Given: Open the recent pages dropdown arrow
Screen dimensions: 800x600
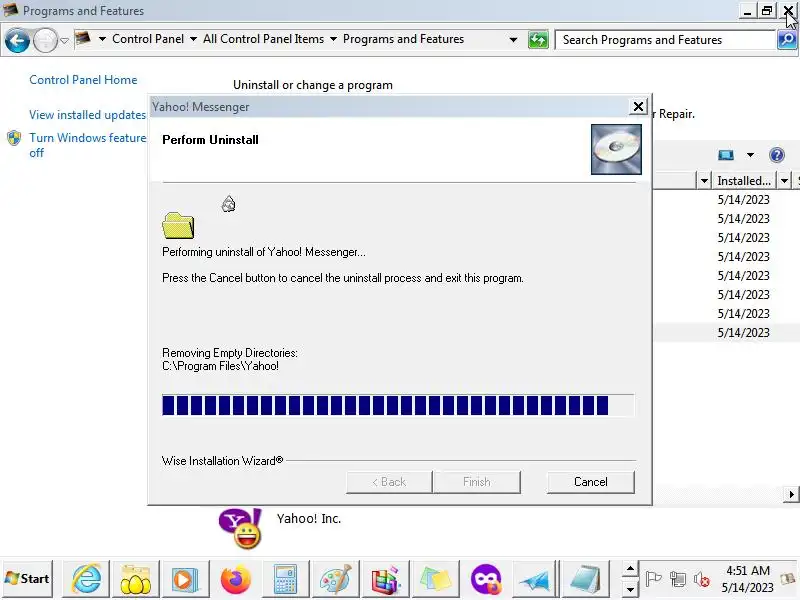Looking at the screenshot, I should pyautogui.click(x=64, y=40).
